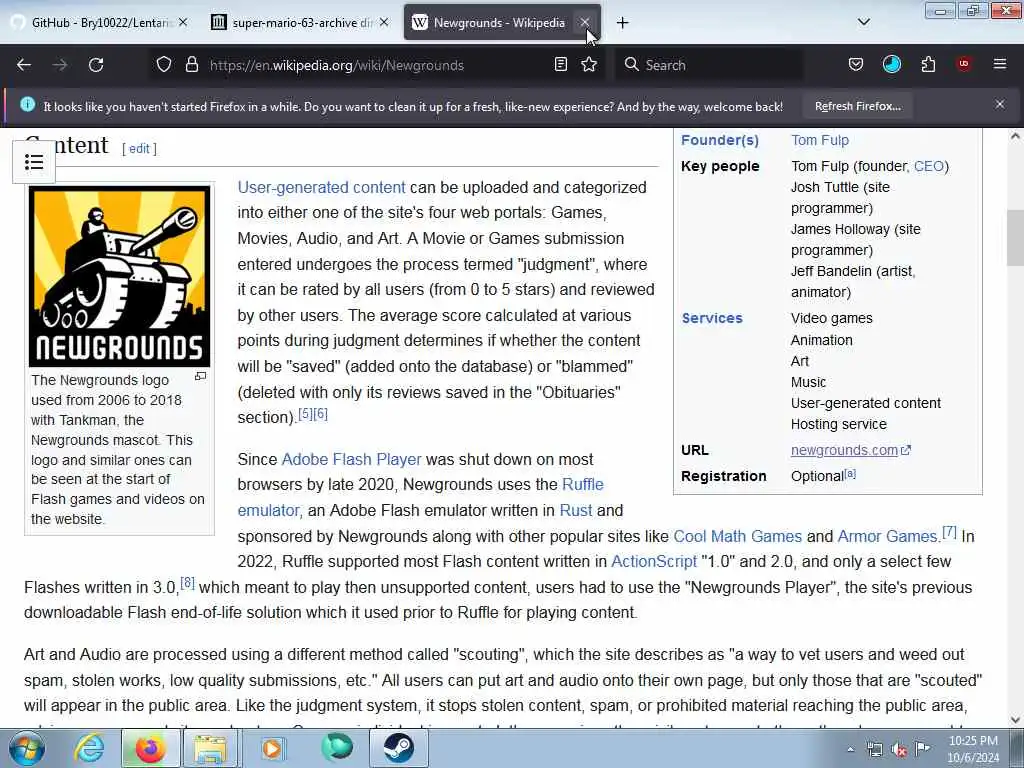Open Firefox hamburger application menu
Viewport: 1024px width, 768px height.
(x=1000, y=64)
